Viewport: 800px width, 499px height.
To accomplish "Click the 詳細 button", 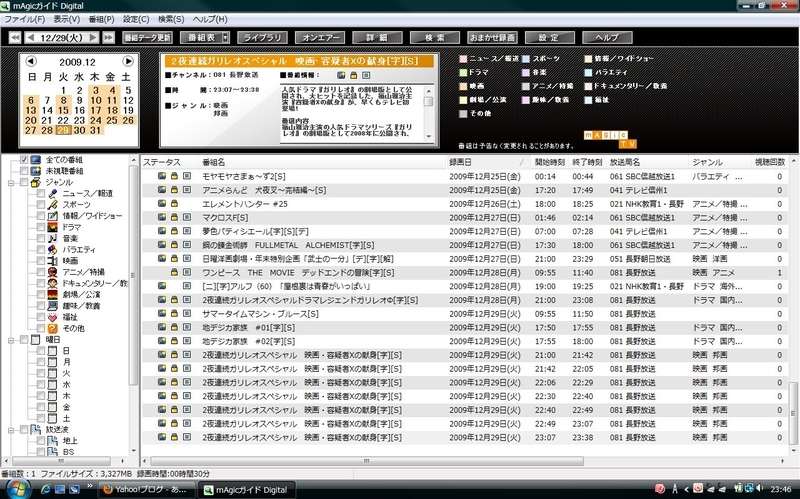I will pyautogui.click(x=377, y=38).
